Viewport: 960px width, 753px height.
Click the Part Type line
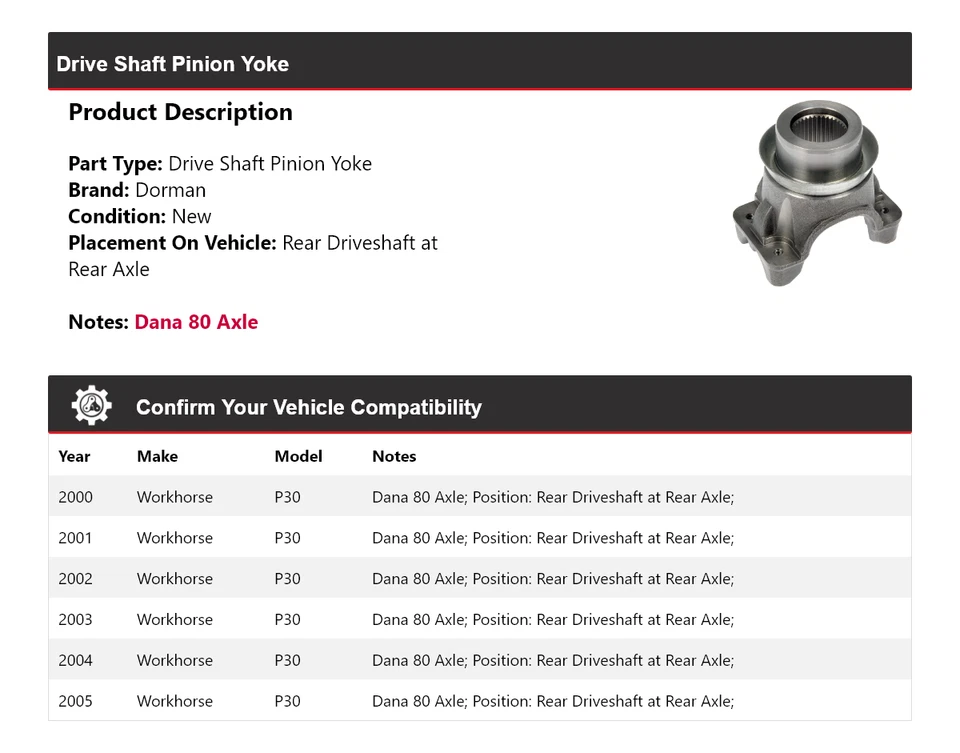pyautogui.click(x=220, y=163)
